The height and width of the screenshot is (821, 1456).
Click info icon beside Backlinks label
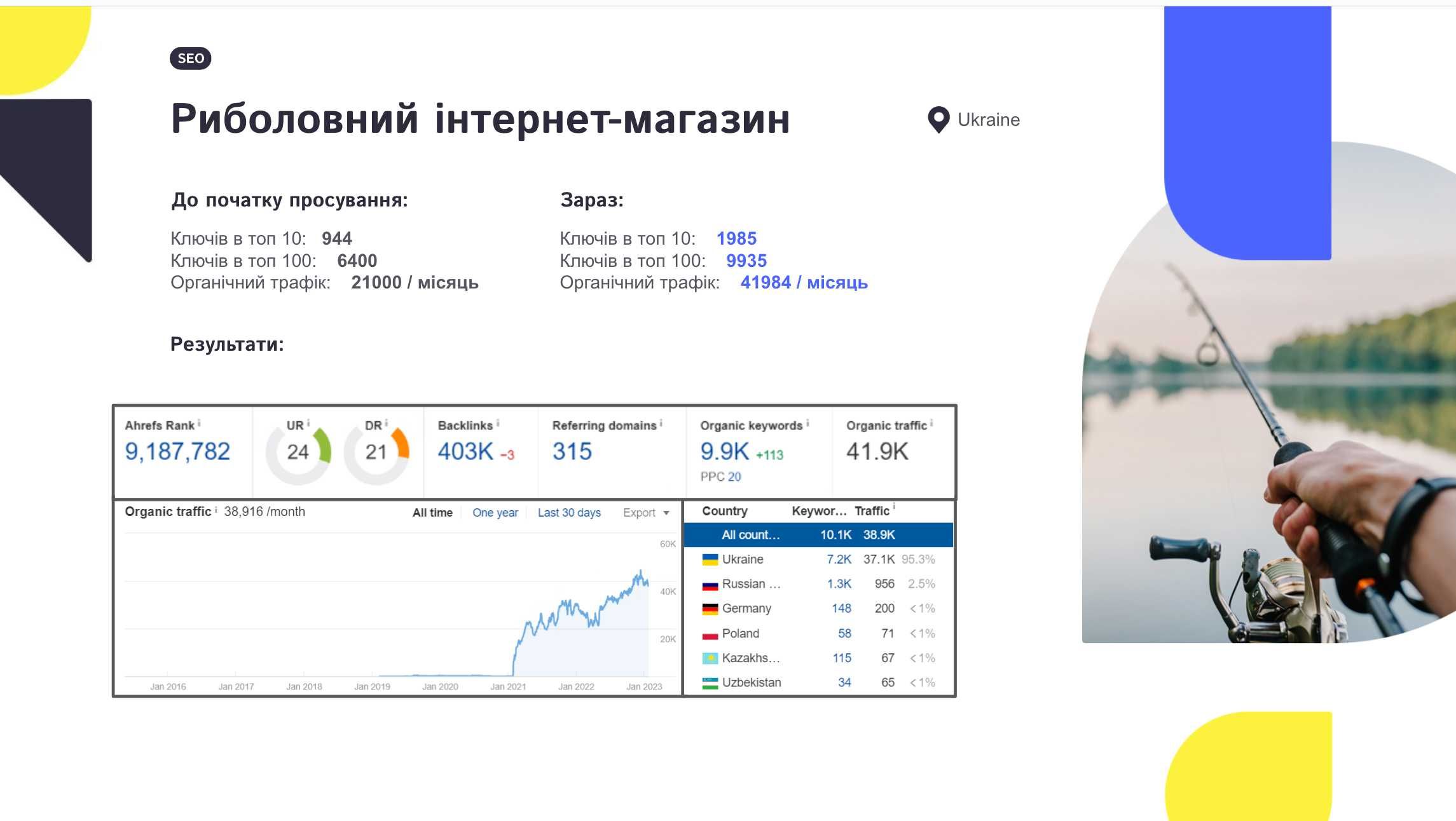click(x=497, y=423)
